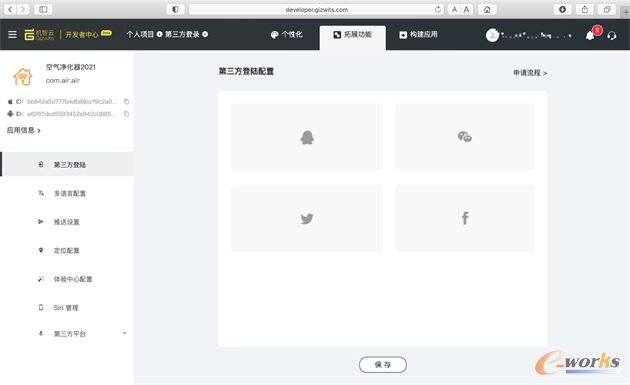Open Siri 管理 sidebar item
Viewport: 630px width, 385px height.
point(67,307)
